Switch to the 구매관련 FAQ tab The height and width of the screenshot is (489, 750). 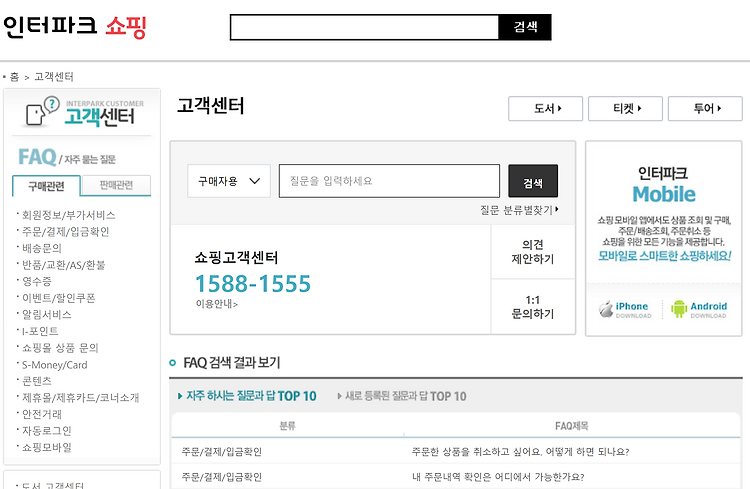[46, 186]
